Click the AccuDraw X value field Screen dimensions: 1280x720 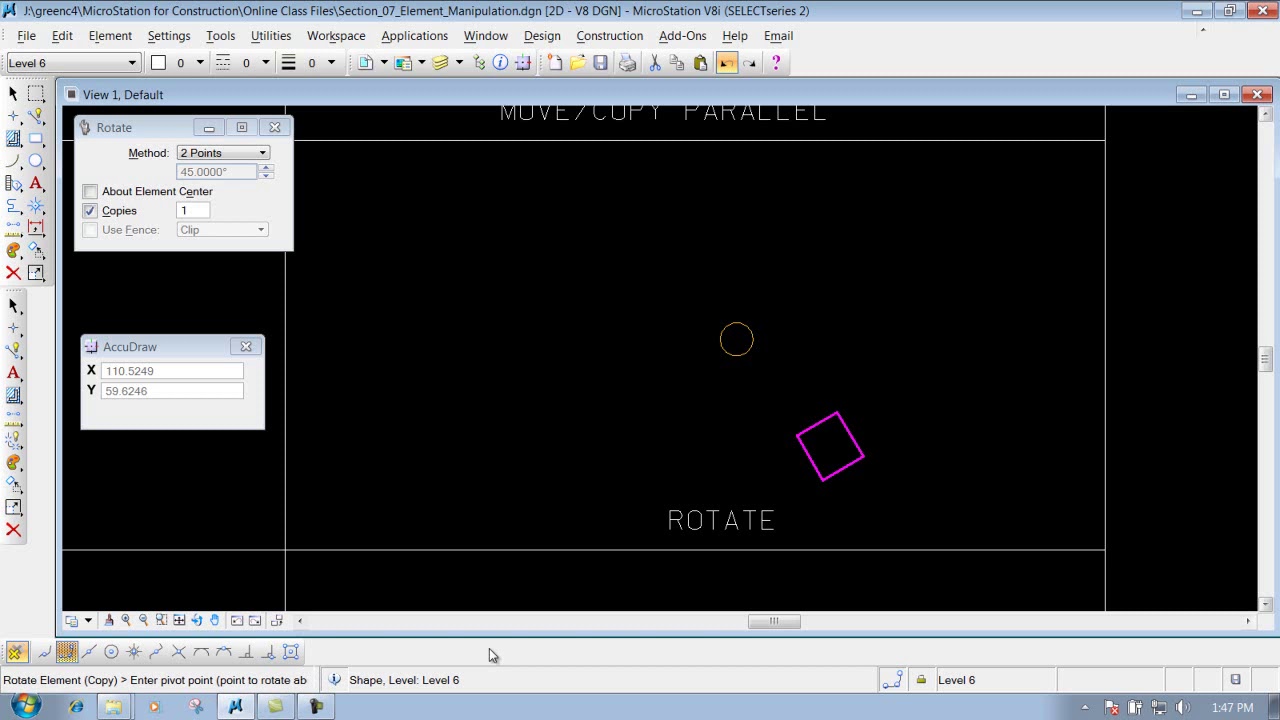172,371
